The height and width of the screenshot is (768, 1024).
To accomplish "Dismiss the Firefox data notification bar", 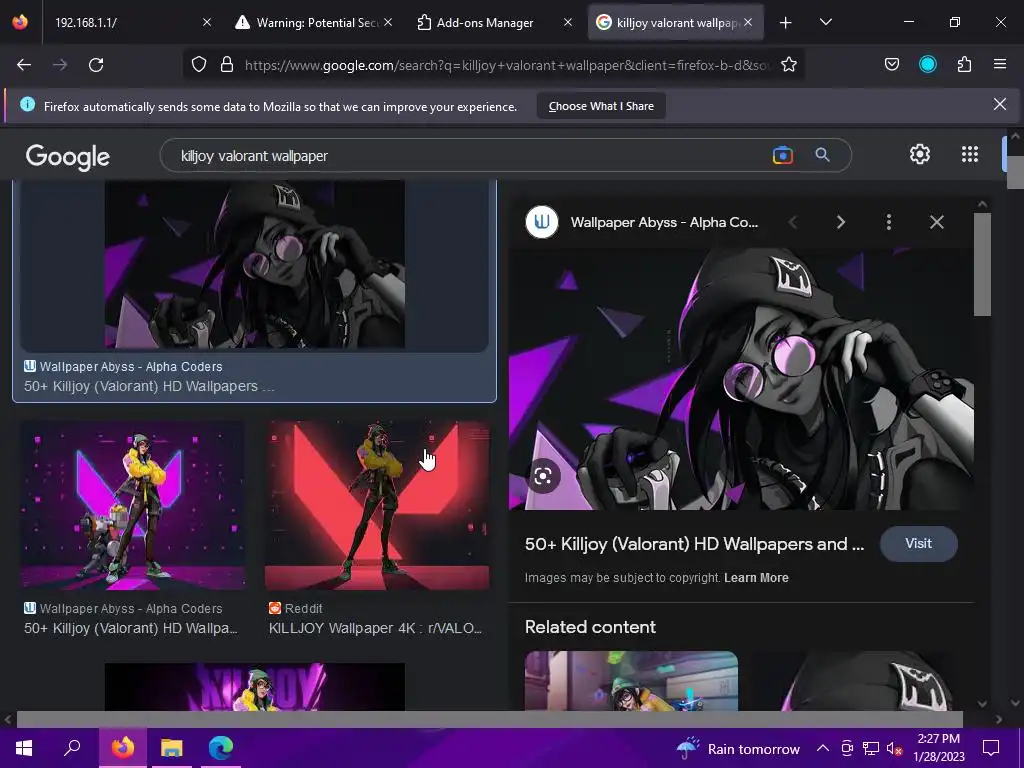I will pyautogui.click(x=999, y=104).
